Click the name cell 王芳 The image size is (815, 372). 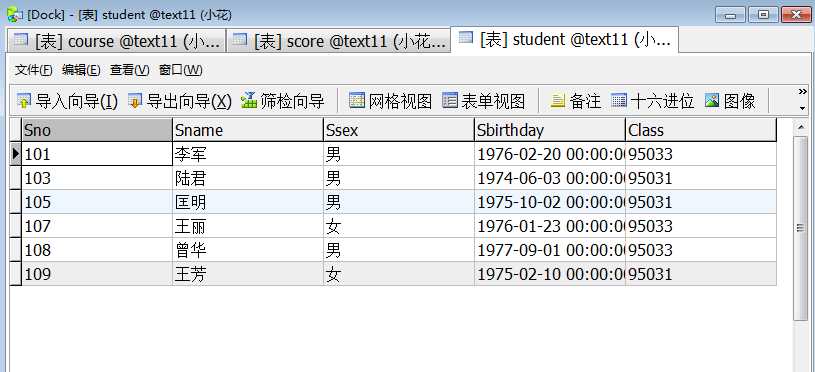click(248, 274)
